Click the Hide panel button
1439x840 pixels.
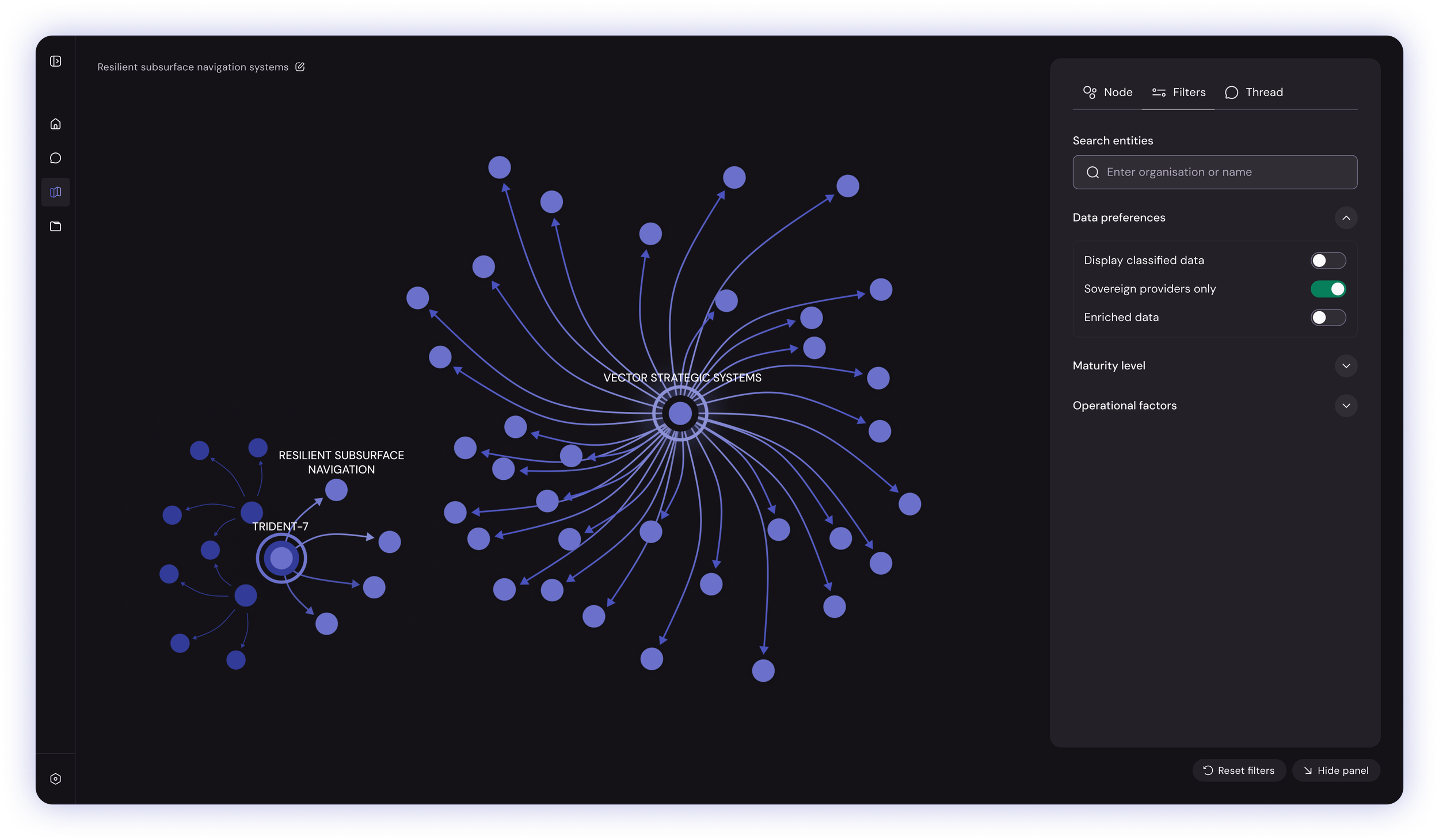coord(1335,770)
